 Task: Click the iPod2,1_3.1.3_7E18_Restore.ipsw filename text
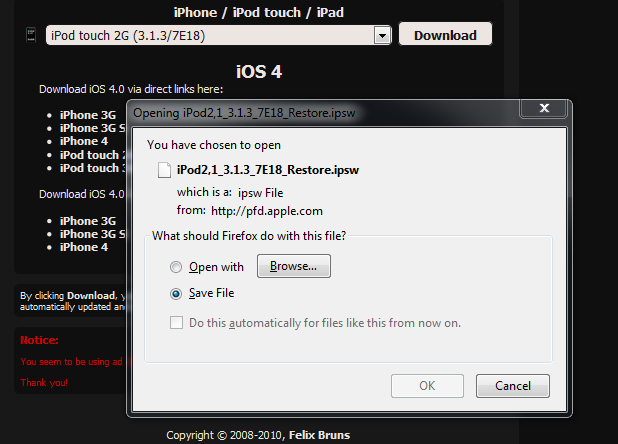point(268,170)
